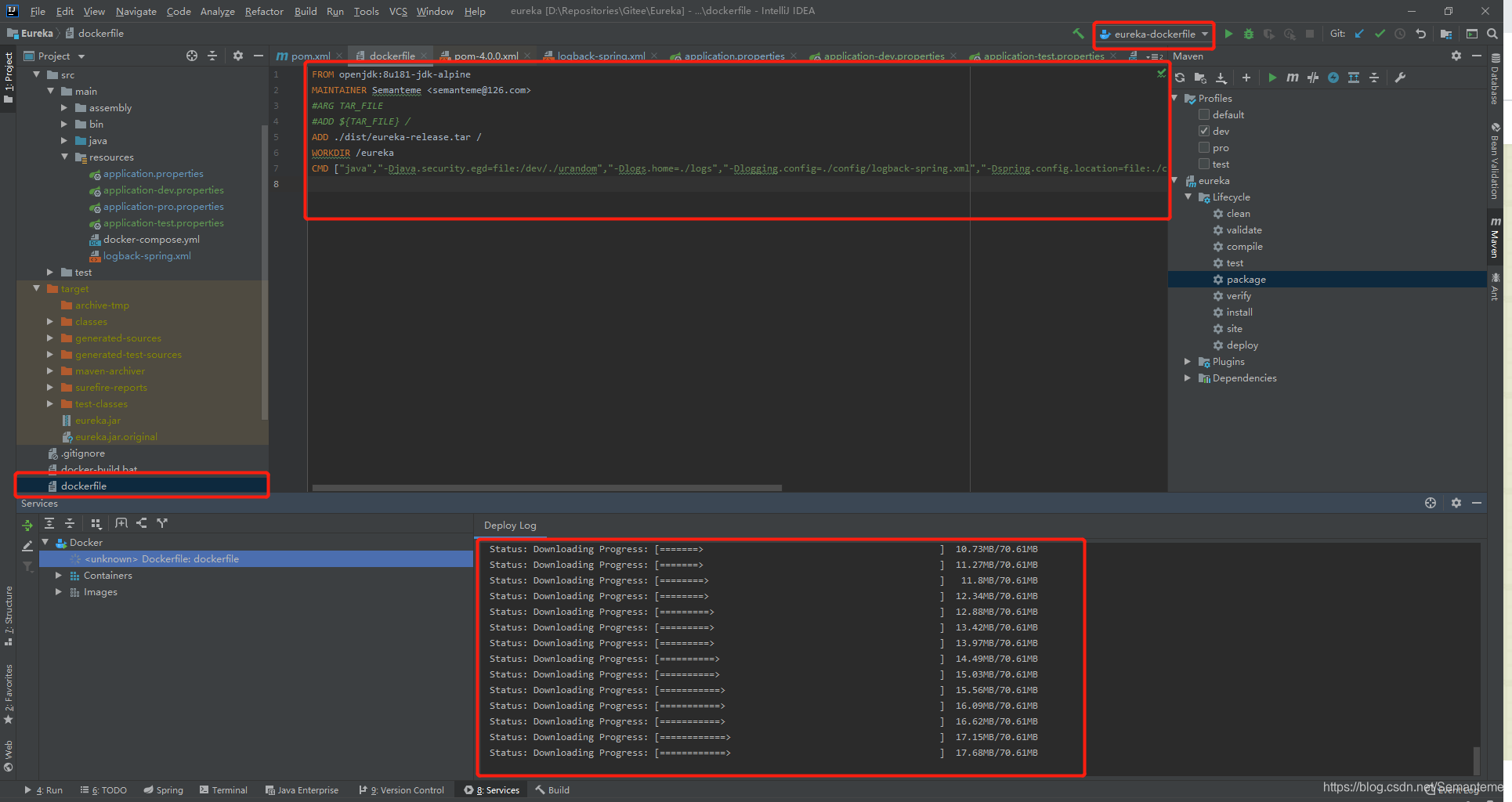Open Terminal tool window button

[x=223, y=789]
